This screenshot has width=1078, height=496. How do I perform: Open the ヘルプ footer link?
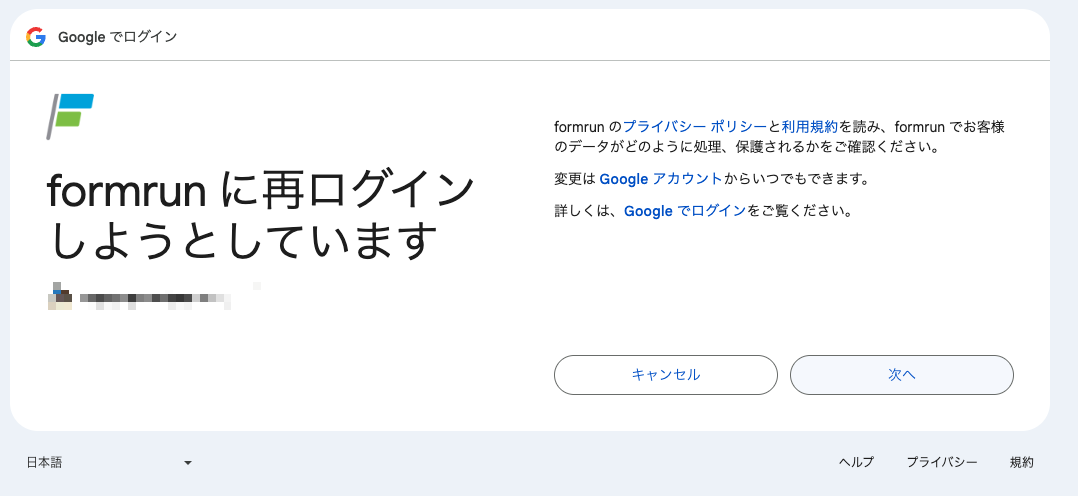point(855,462)
